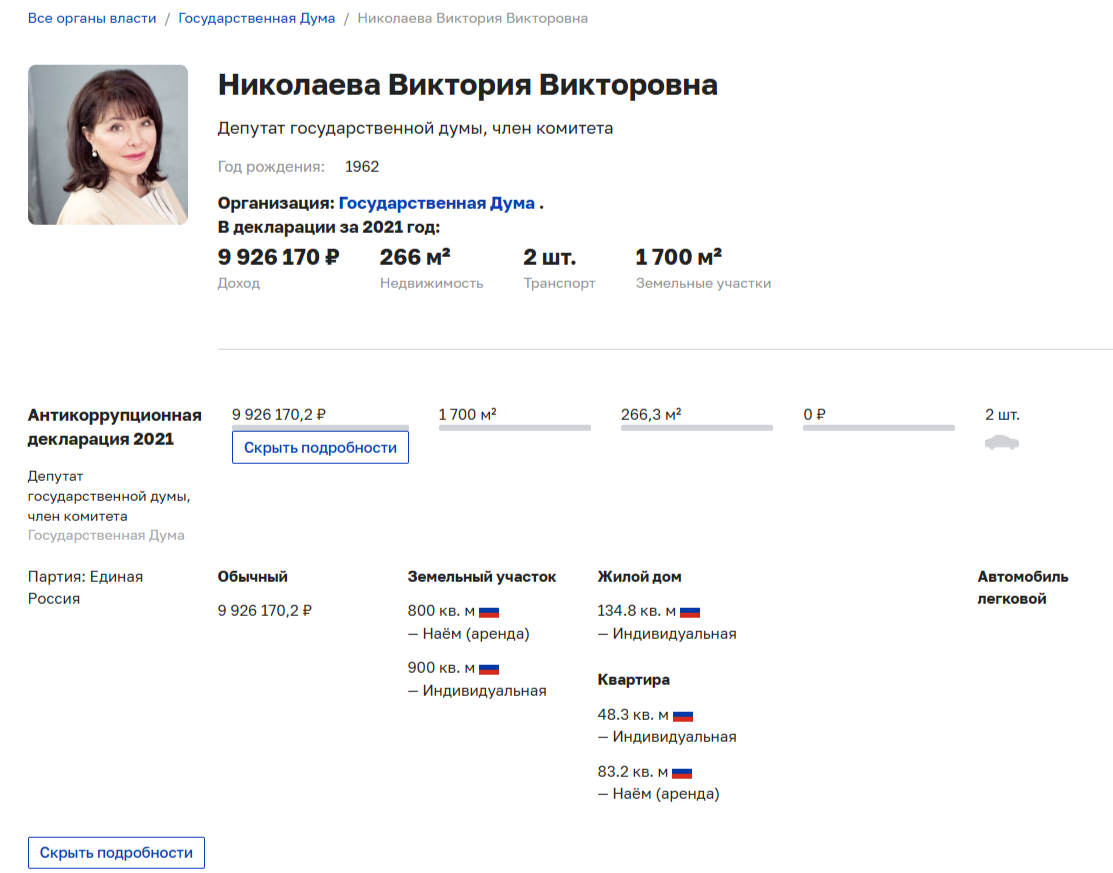Click the flag icon next to "48.3 кв. м"

[683, 715]
